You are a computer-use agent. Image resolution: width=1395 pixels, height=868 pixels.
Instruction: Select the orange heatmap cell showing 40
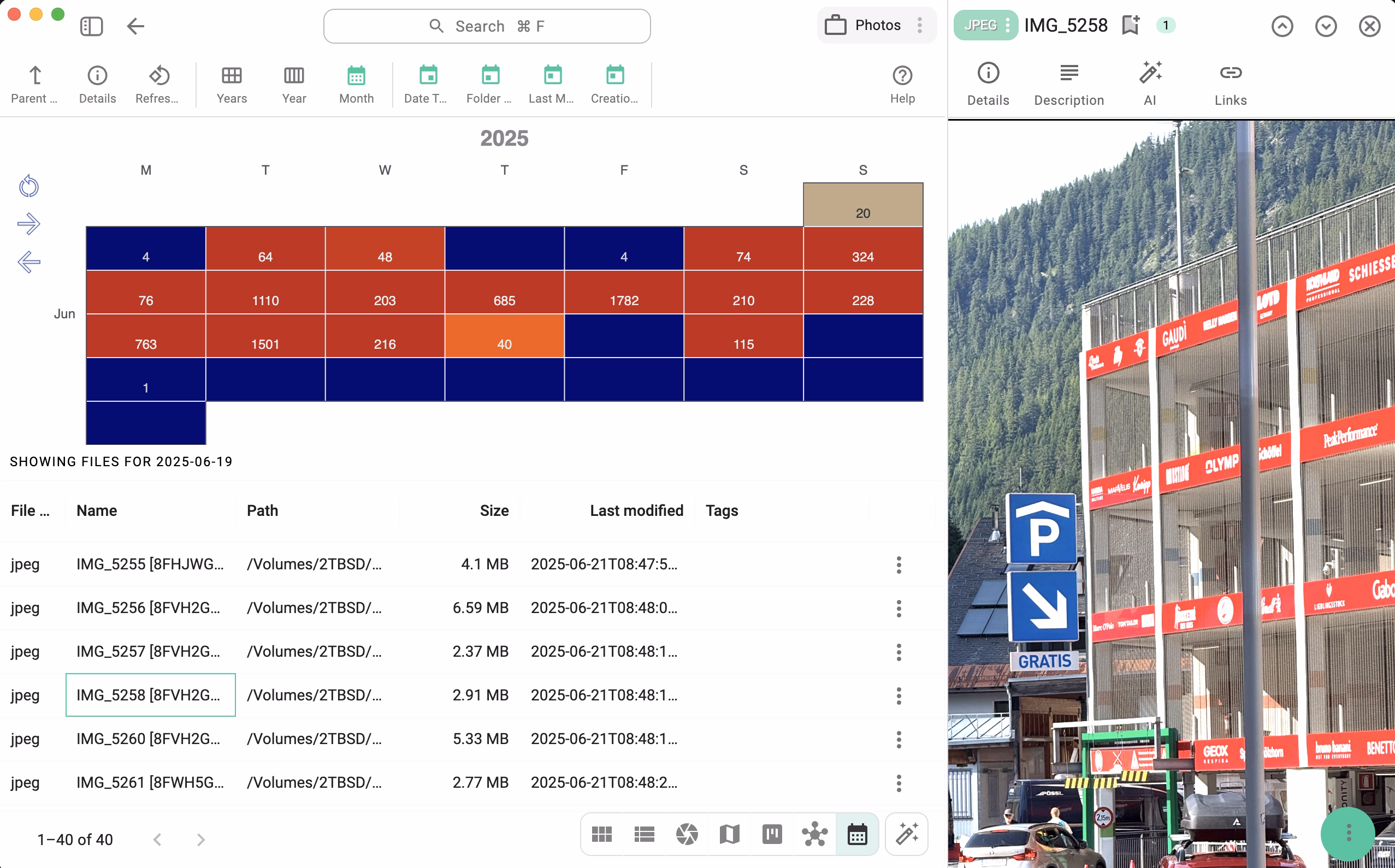coord(504,336)
